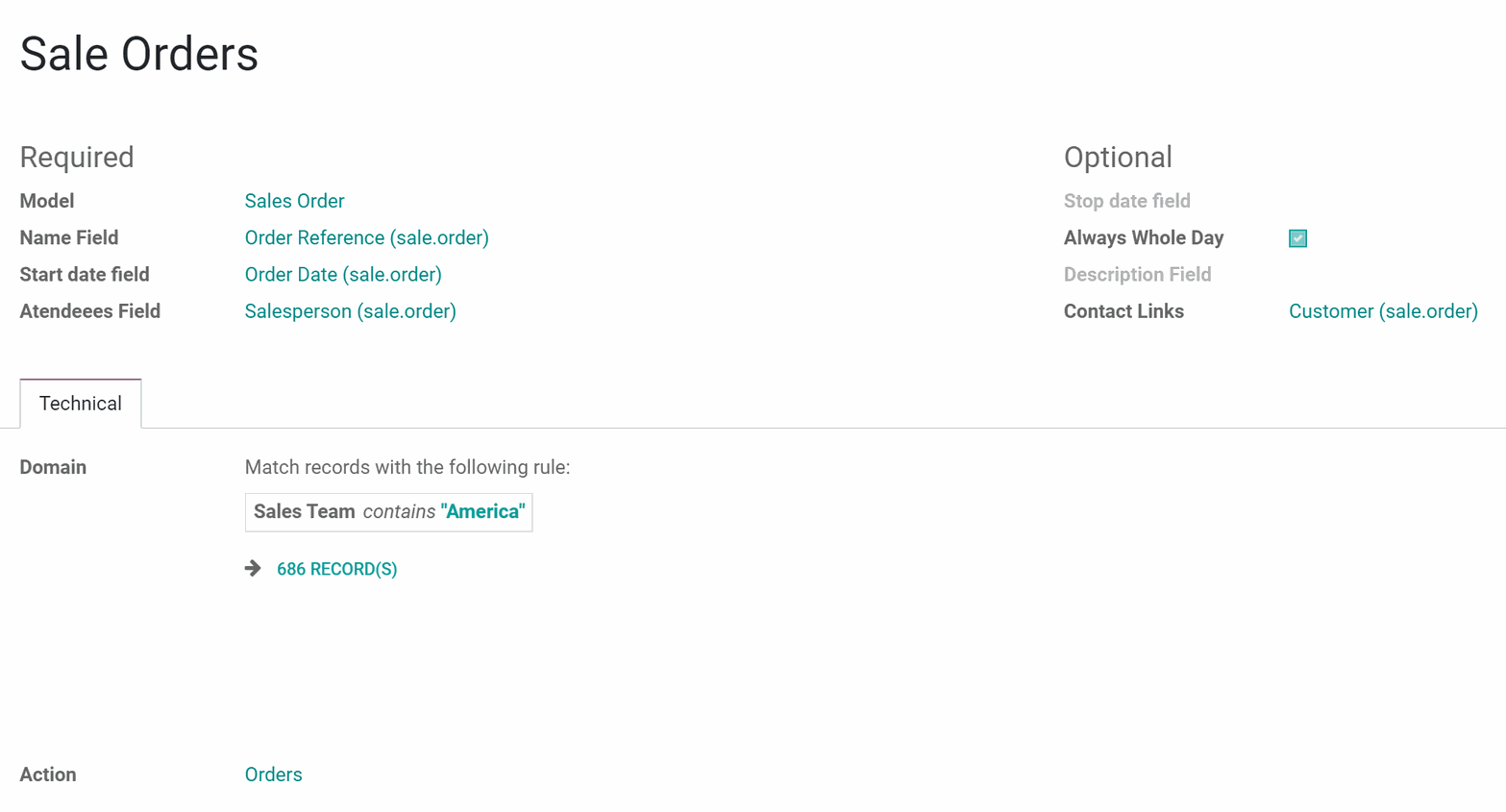Select the Sales Team contains America rule
1506x812 pixels.
388,512
